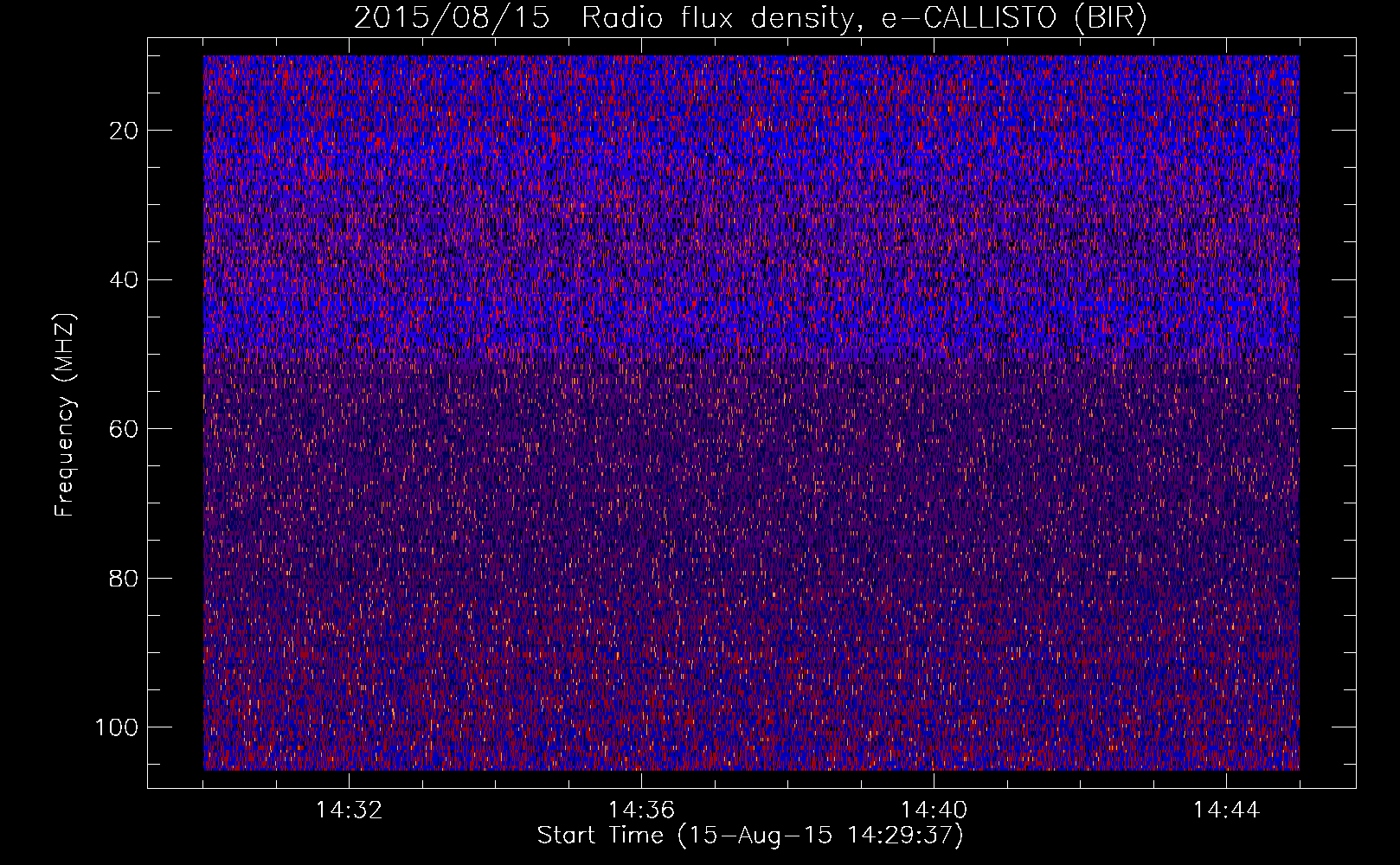This screenshot has height=865, width=1400.
Task: Click the 100 frequency tick label
Action: 117,727
